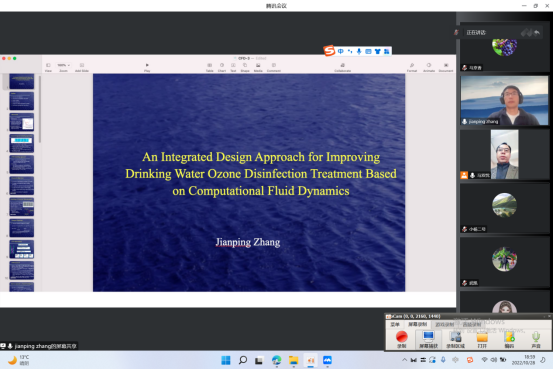This screenshot has height=369, width=553.
Task: Click the Sogou input method S logo
Action: pos(329,51)
